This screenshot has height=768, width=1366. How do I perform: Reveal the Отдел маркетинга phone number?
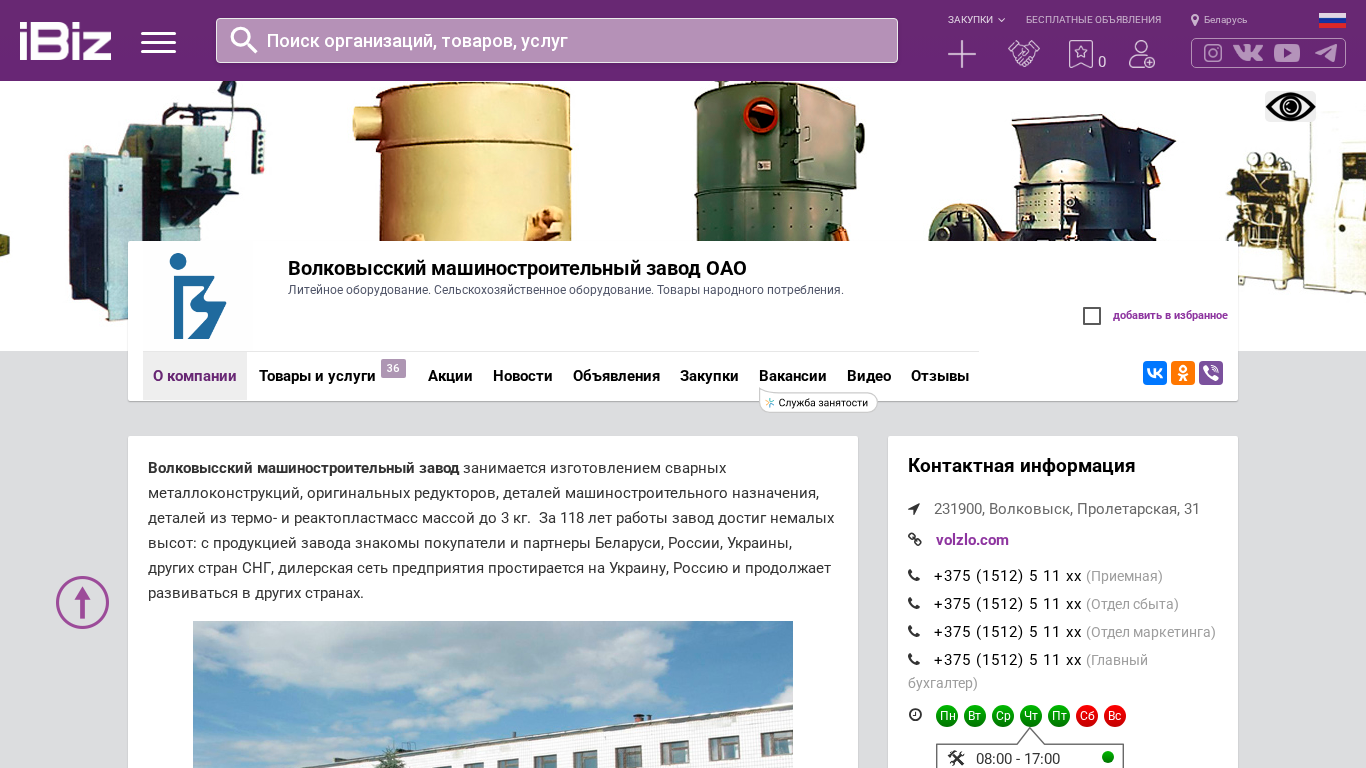tap(1008, 632)
